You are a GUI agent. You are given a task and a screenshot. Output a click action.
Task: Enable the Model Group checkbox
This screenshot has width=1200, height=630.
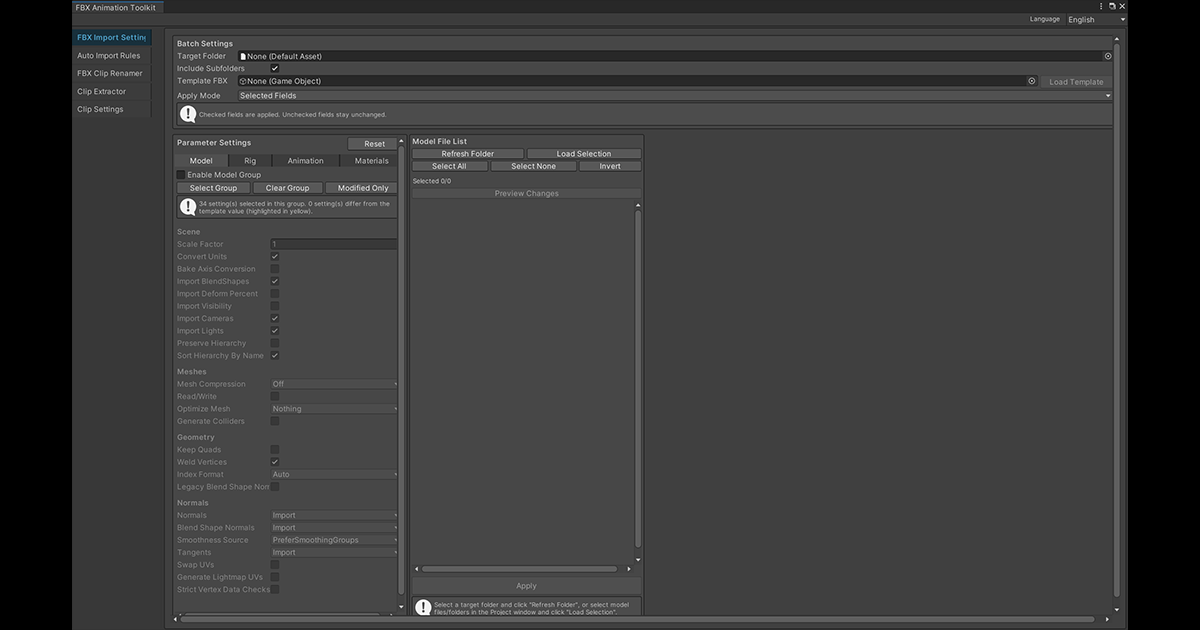(x=181, y=175)
